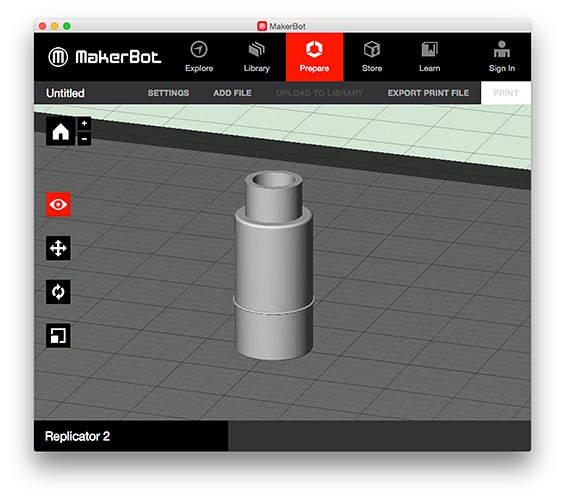Select the Rotate tool

tap(58, 292)
